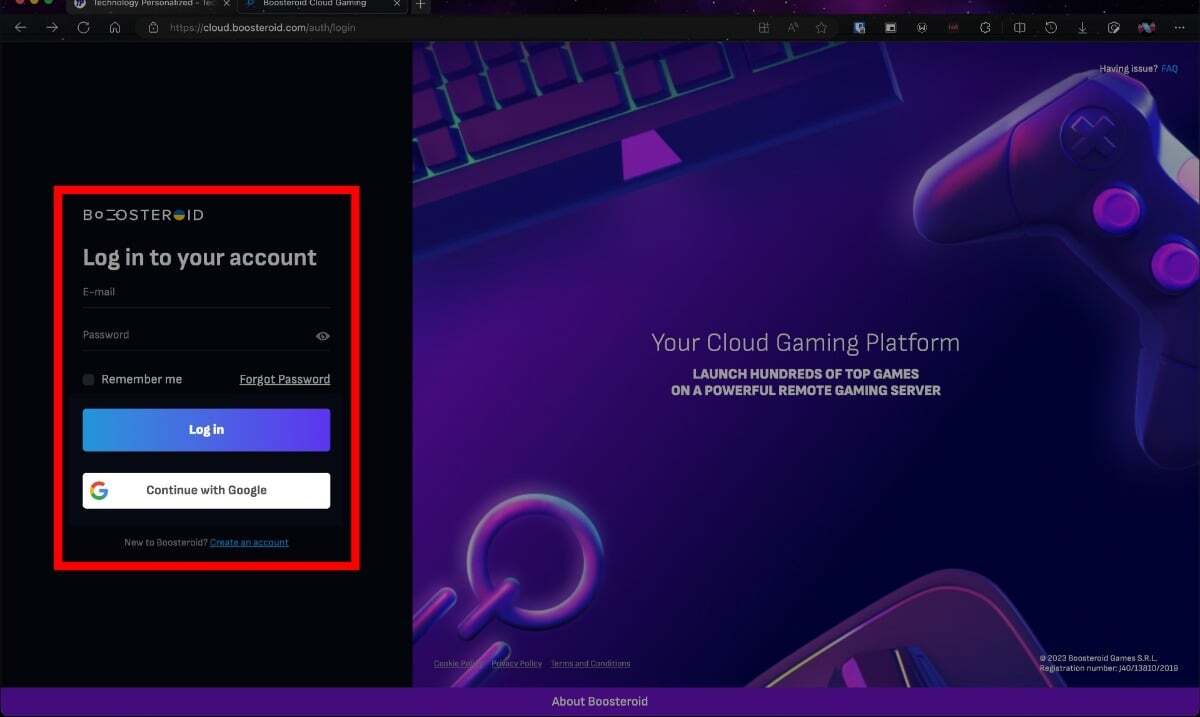Click the red extension icon in toolbar
This screenshot has height=717, width=1200.
pos(953,28)
